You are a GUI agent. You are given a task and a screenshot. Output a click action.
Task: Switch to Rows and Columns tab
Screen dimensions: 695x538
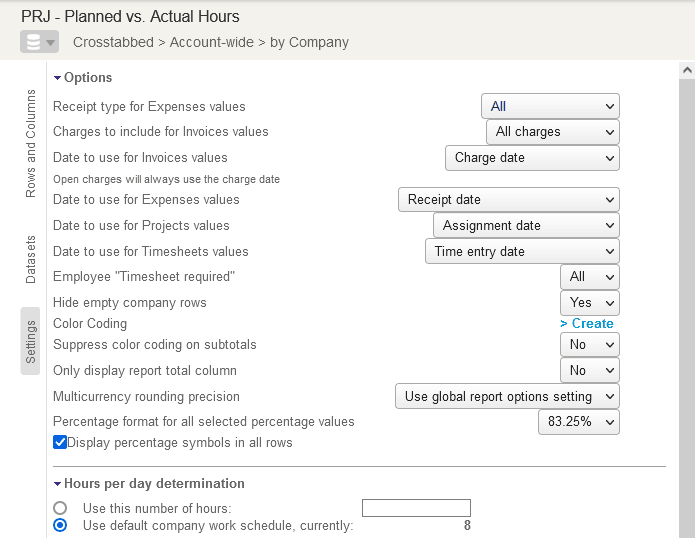31,143
